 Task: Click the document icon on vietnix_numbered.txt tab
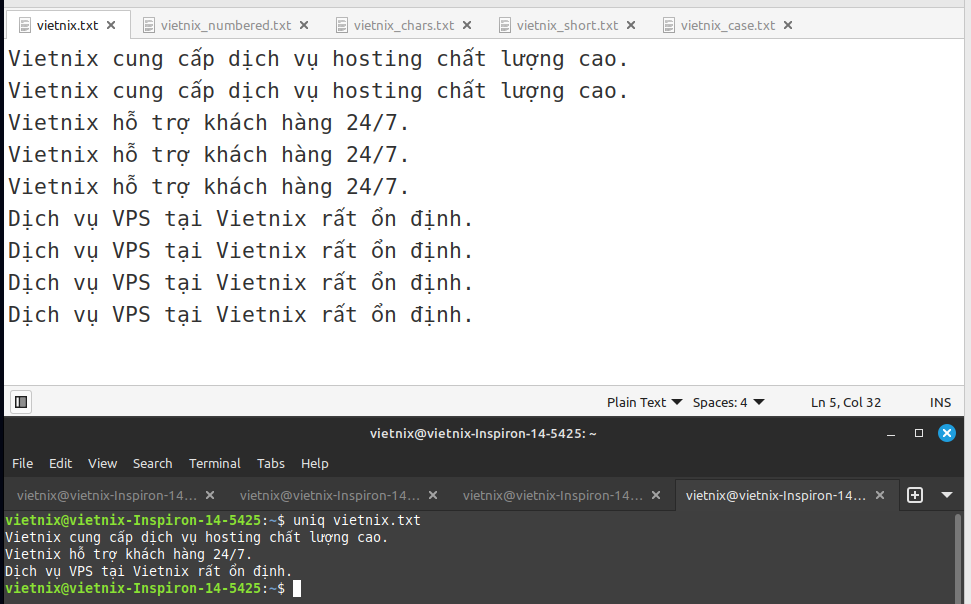pyautogui.click(x=148, y=26)
